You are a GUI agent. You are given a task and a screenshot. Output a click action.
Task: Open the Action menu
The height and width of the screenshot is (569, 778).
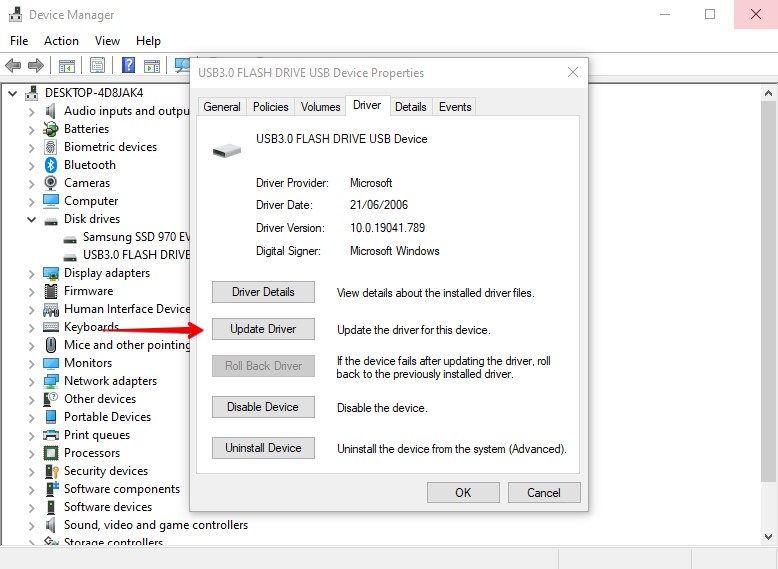(61, 41)
